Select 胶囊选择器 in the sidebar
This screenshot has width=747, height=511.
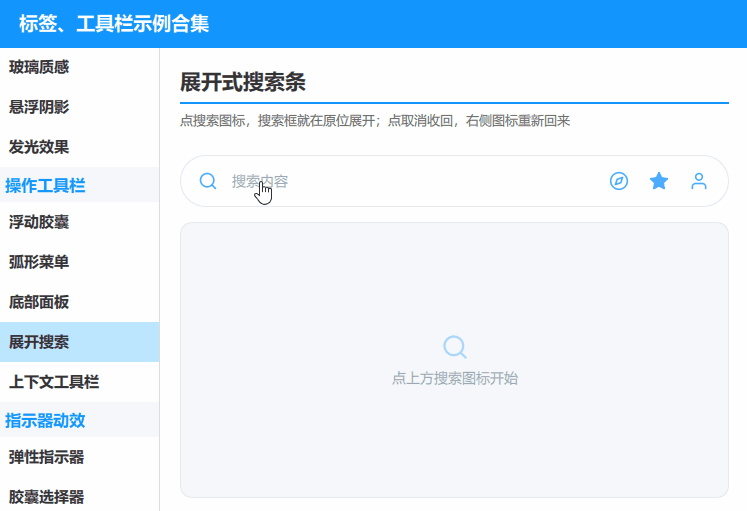click(x=80, y=495)
